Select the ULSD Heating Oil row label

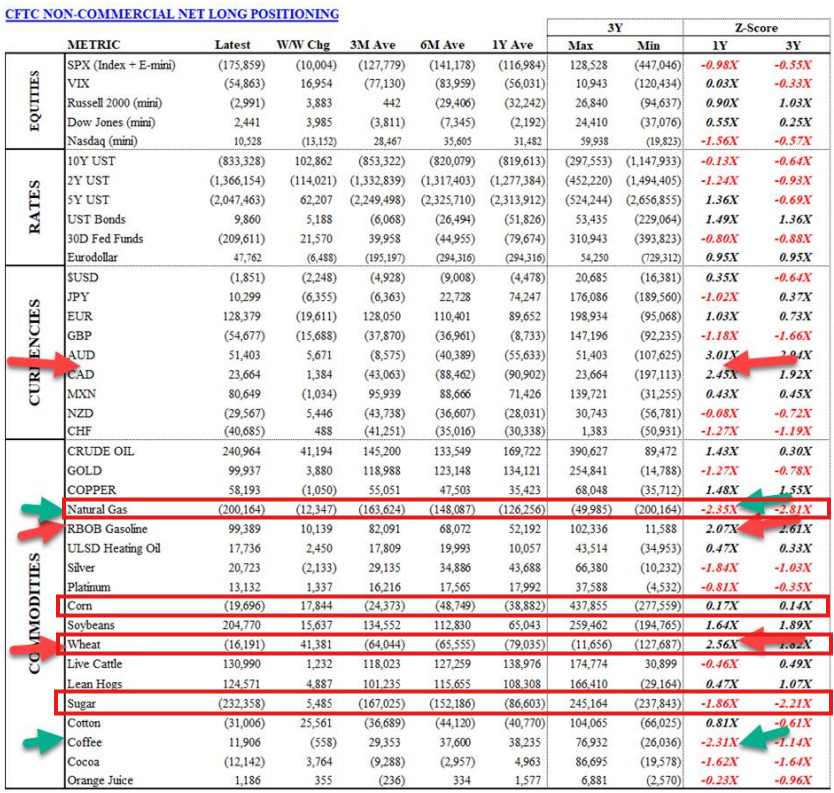click(114, 548)
